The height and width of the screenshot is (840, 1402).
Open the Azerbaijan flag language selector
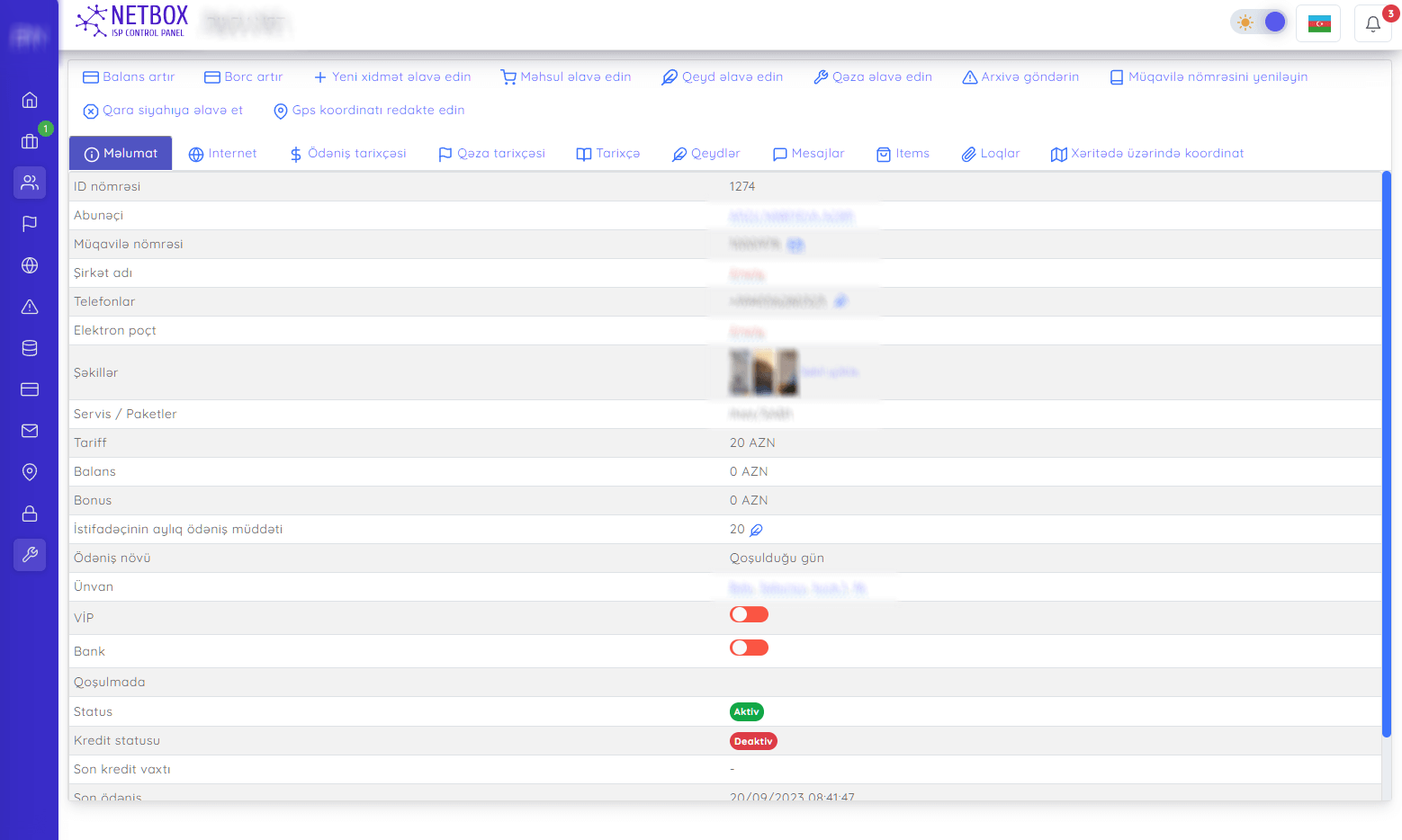(1318, 23)
